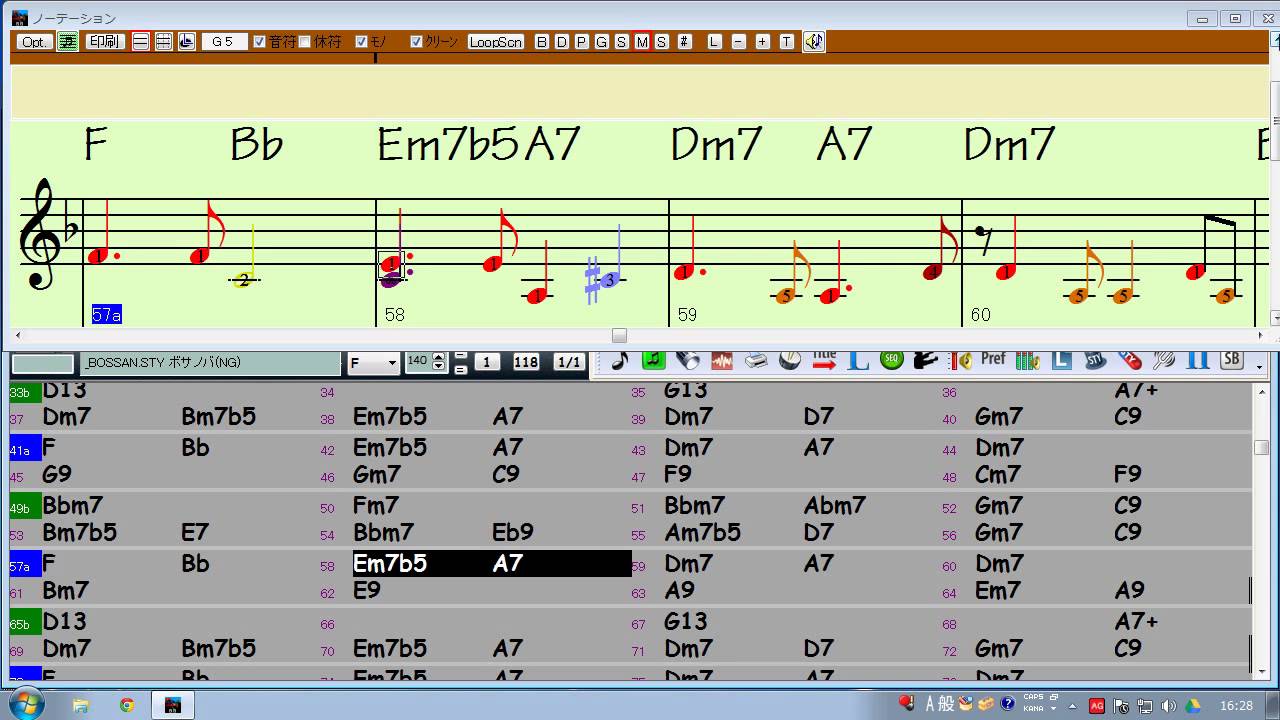Image resolution: width=1280 pixels, height=720 pixels.
Task: Select the P track button
Action: (581, 42)
